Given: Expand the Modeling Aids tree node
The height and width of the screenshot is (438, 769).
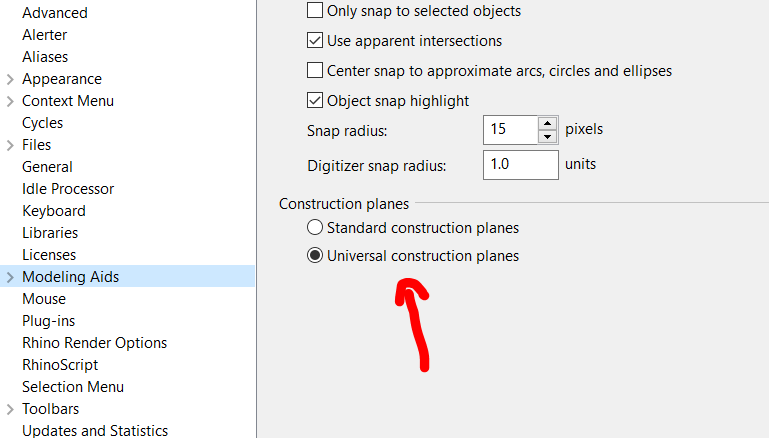Looking at the screenshot, I should (x=10, y=277).
